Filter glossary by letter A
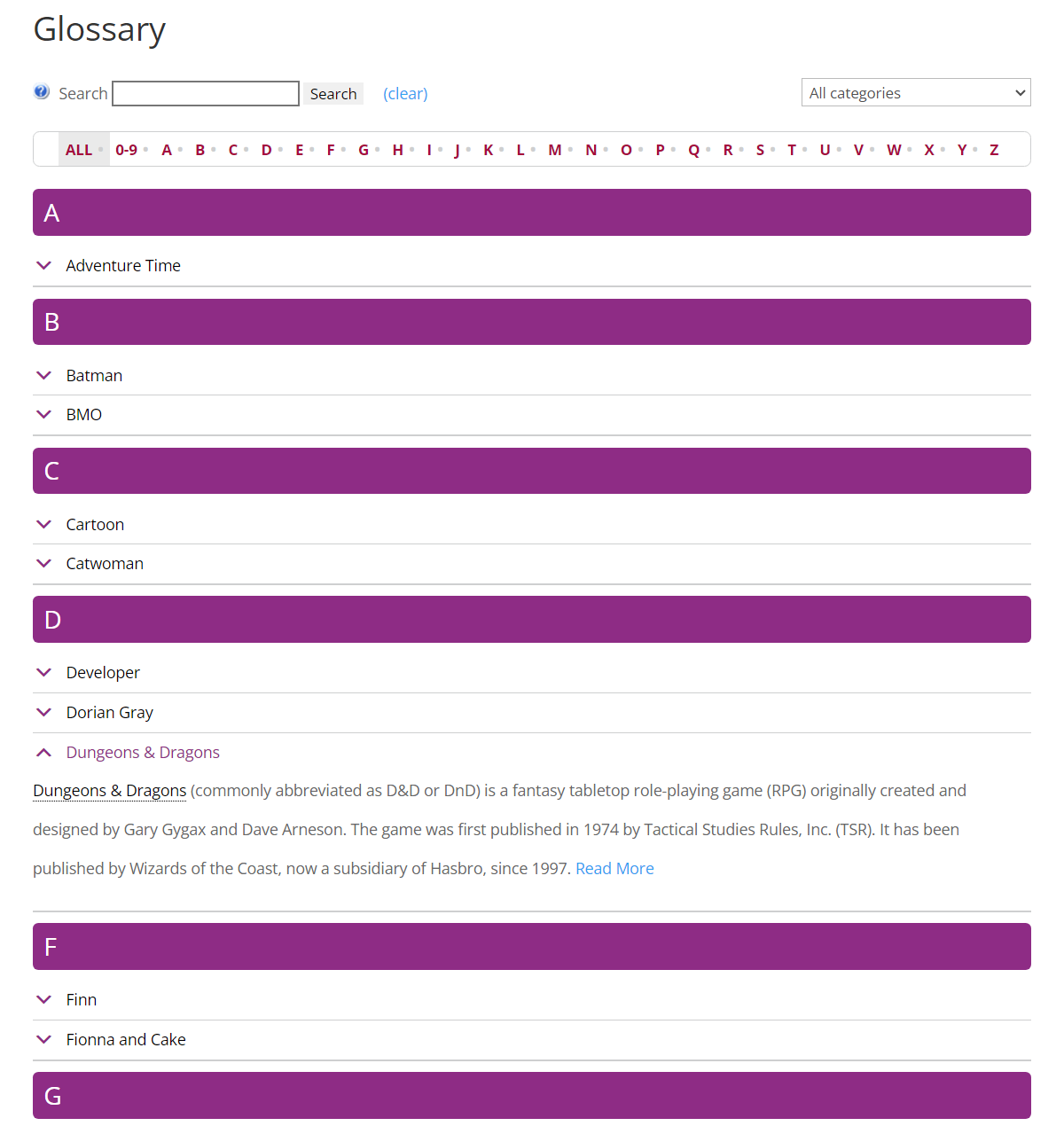1064x1126 pixels. pyautogui.click(x=167, y=150)
